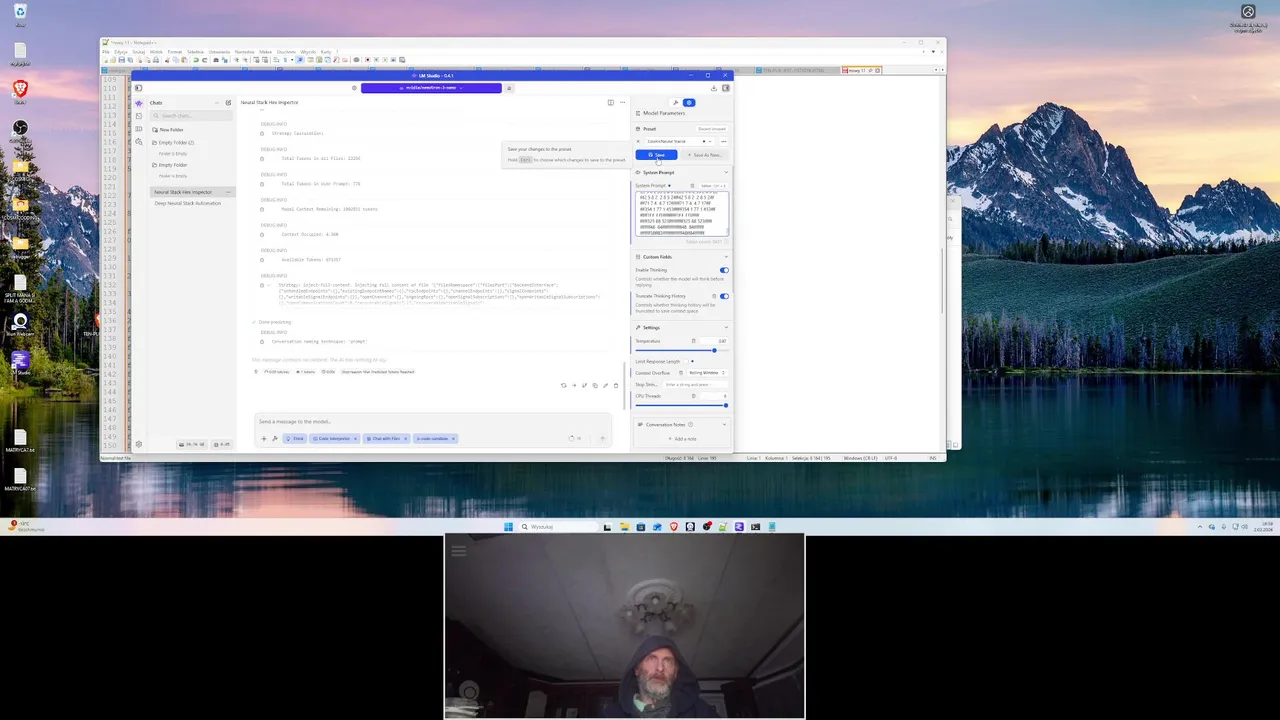Viewport: 1280px width, 720px height.
Task: Send the message with the up arrow
Action: pyautogui.click(x=602, y=438)
